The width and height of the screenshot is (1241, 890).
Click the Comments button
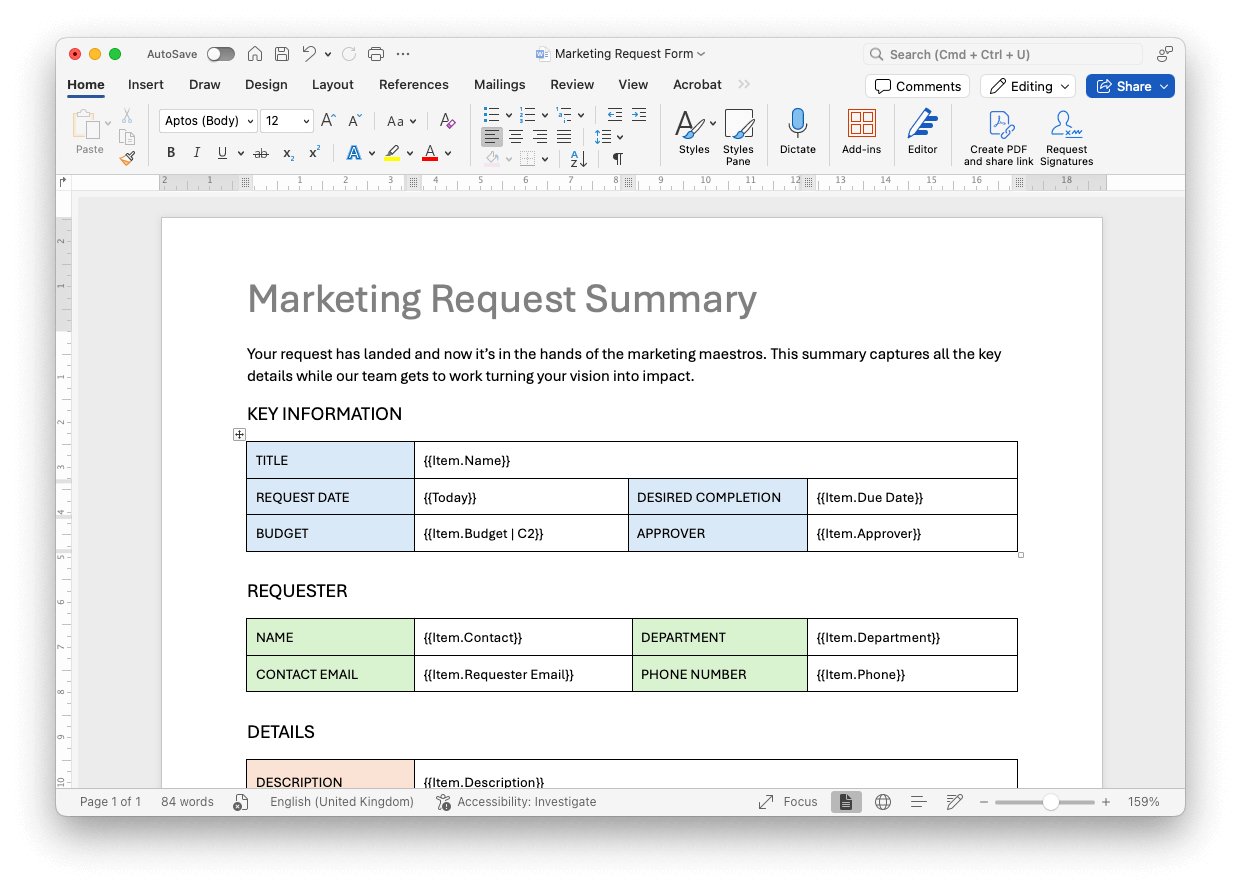pyautogui.click(x=917, y=86)
